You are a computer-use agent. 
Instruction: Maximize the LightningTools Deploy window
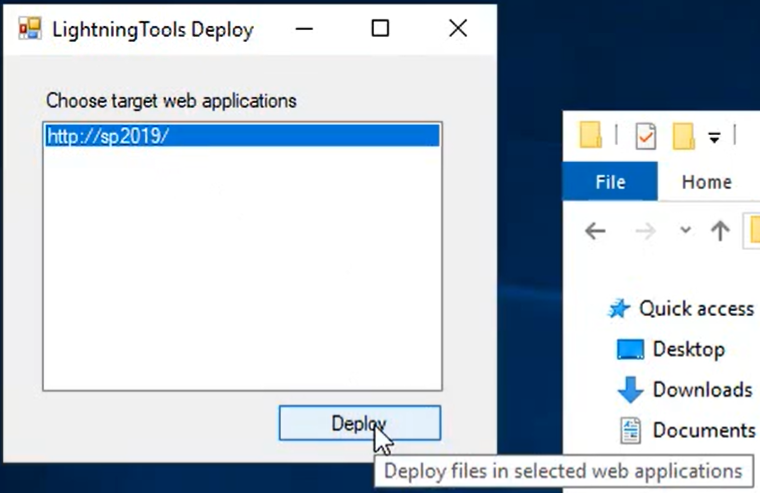(380, 29)
